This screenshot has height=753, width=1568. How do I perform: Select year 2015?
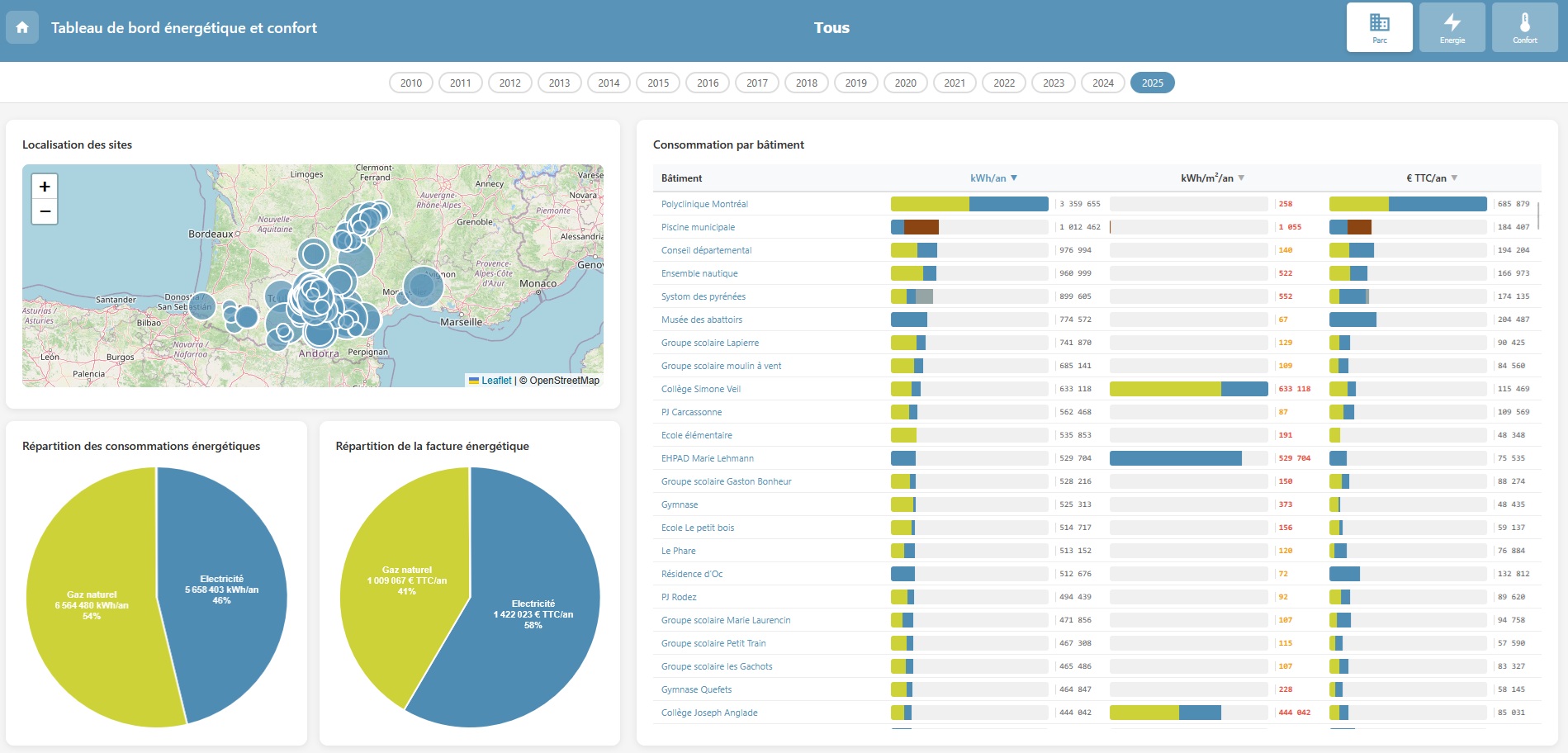click(x=658, y=83)
